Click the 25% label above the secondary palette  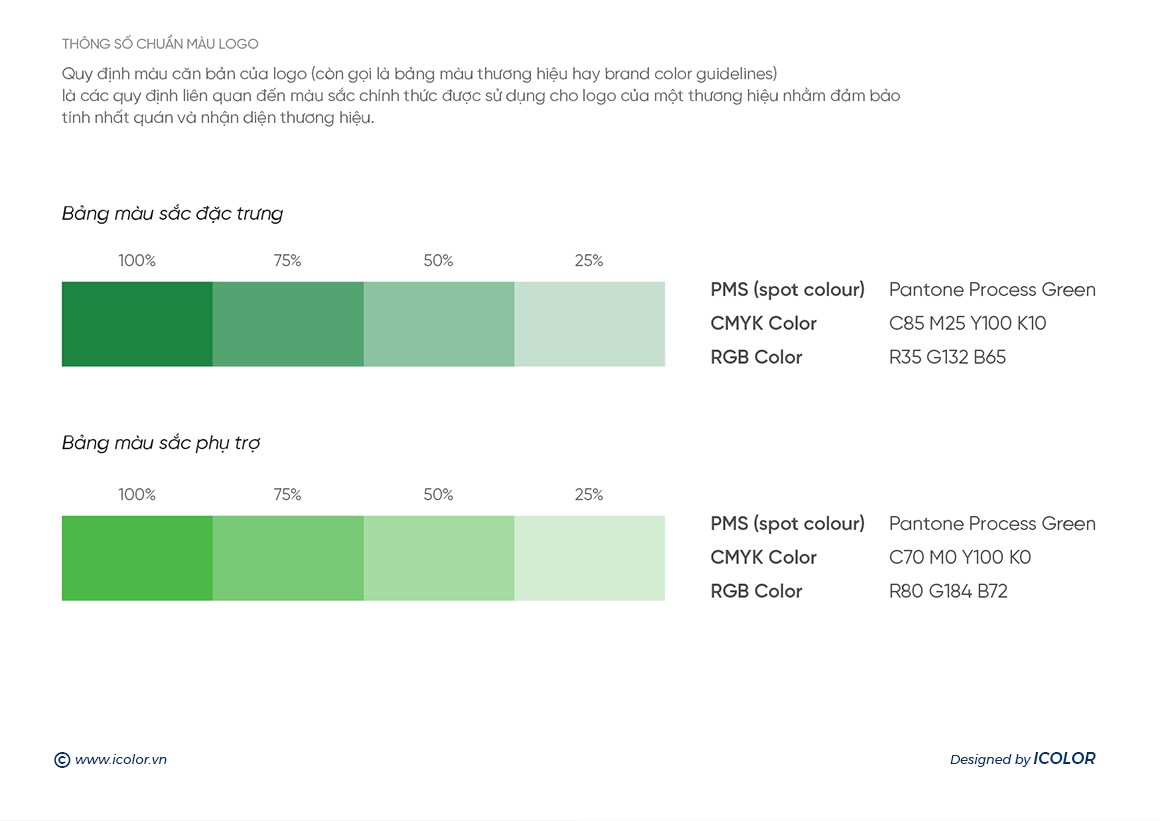click(x=589, y=495)
